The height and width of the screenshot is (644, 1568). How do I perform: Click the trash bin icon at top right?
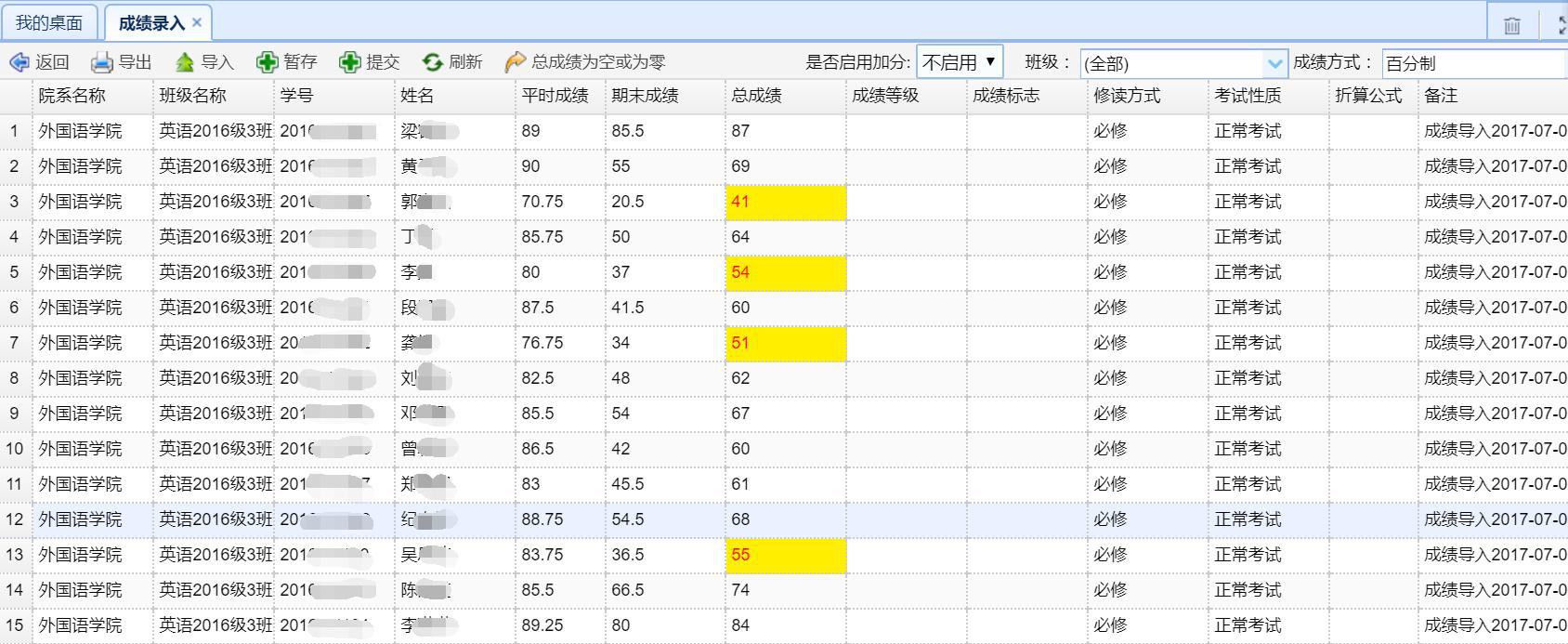click(x=1512, y=26)
